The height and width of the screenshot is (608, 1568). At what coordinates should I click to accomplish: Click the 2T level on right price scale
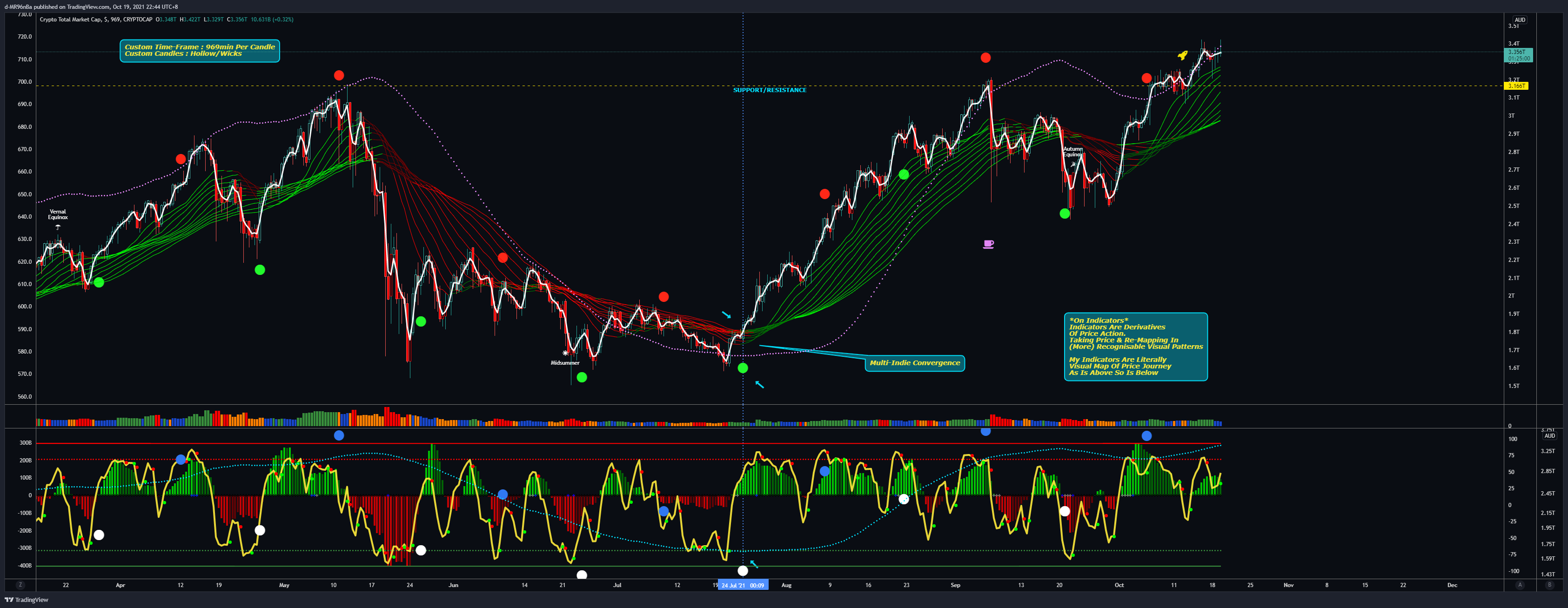(x=1511, y=296)
